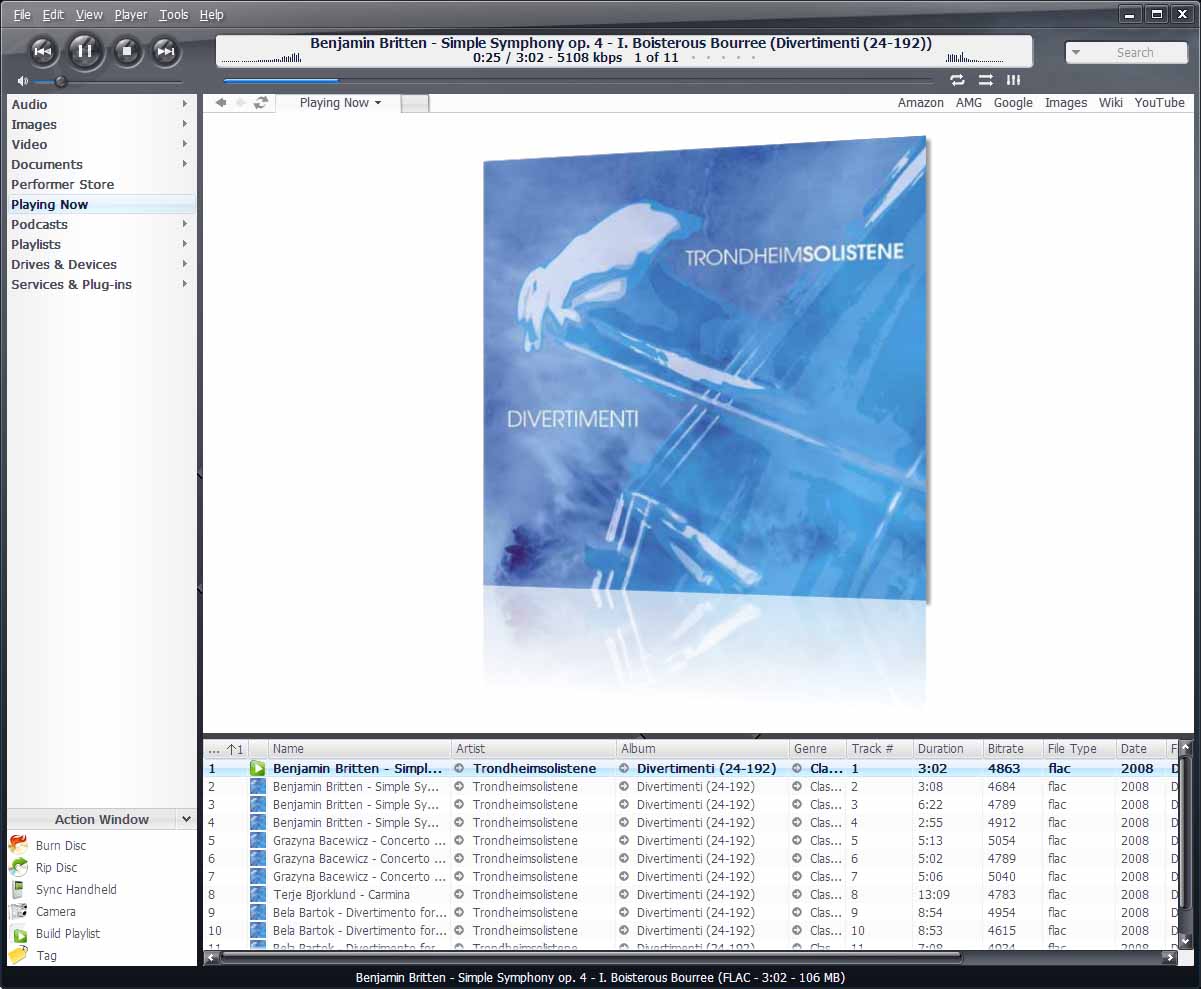Click the genre link arrow in row 6

click(x=797, y=858)
